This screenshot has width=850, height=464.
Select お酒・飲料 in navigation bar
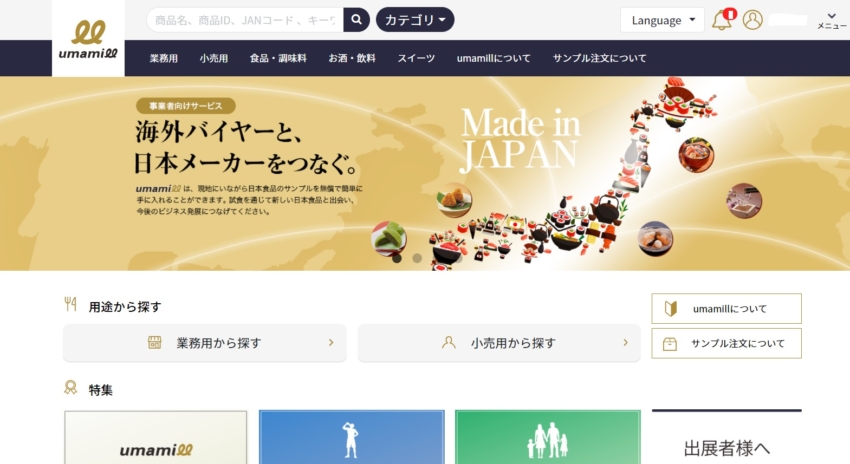(352, 58)
